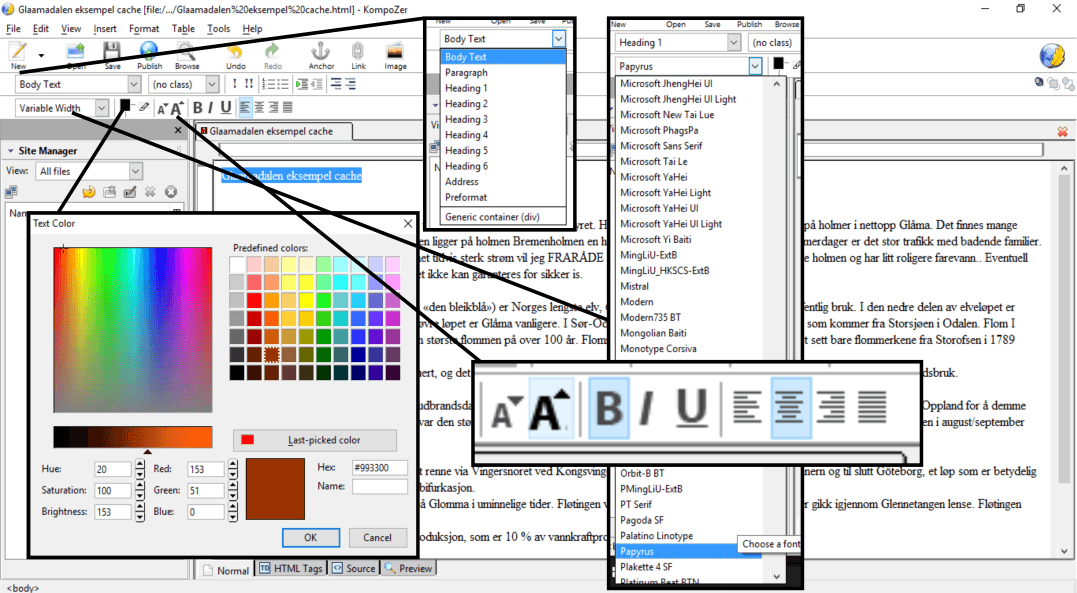Toggle left alignment in the enlarged toolbar

point(747,407)
